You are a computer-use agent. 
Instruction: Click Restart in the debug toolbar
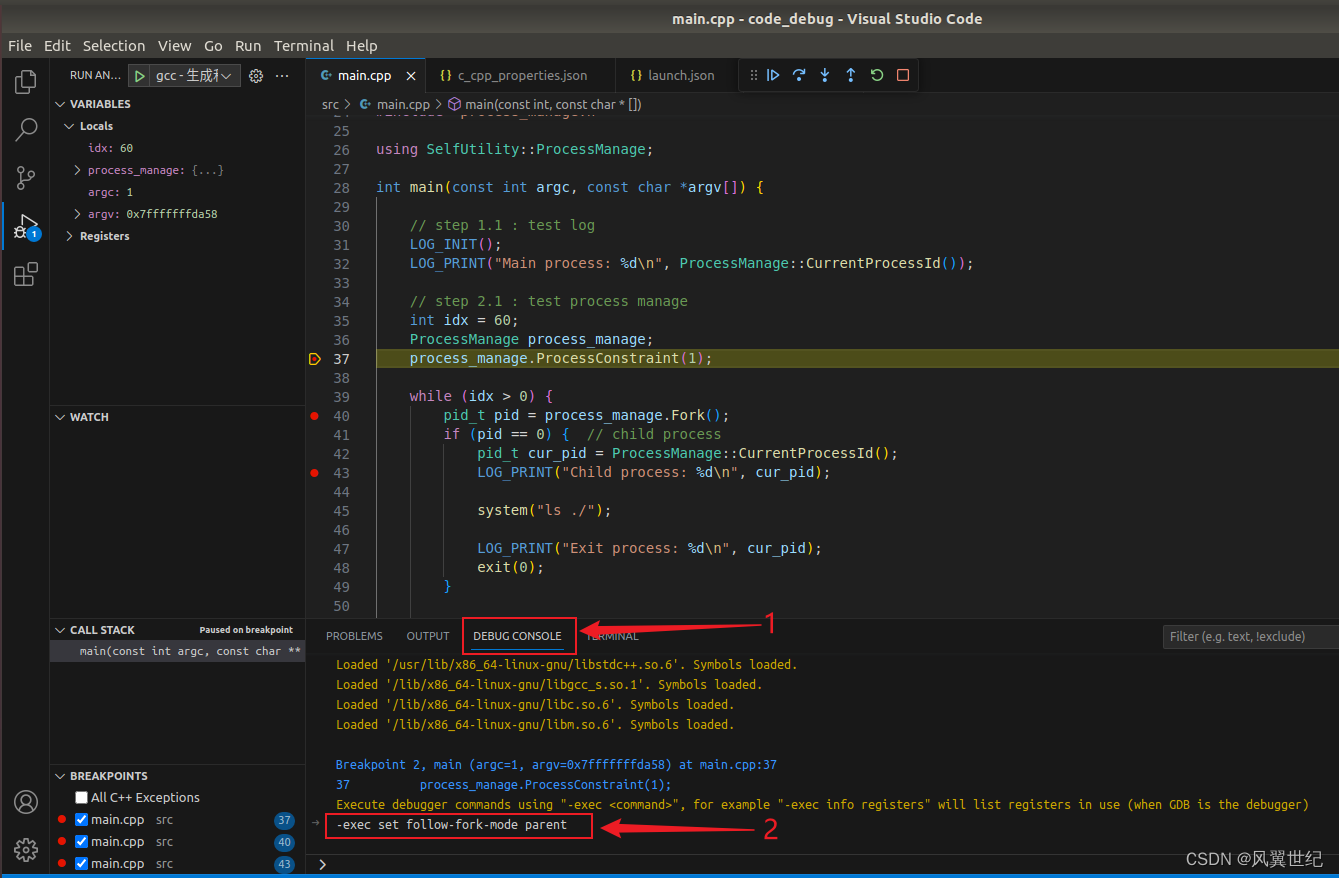click(877, 75)
